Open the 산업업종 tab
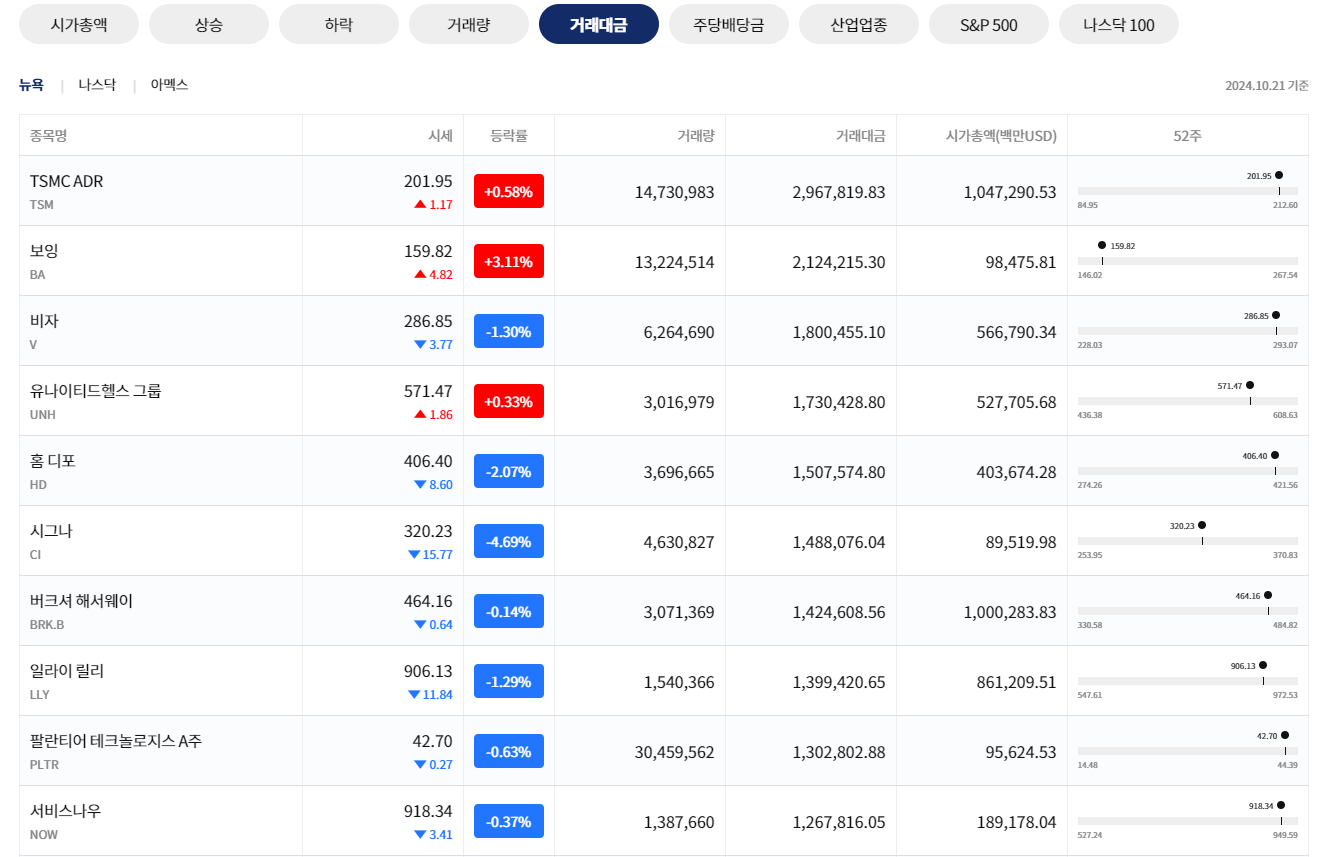This screenshot has width=1324, height=857. [859, 24]
